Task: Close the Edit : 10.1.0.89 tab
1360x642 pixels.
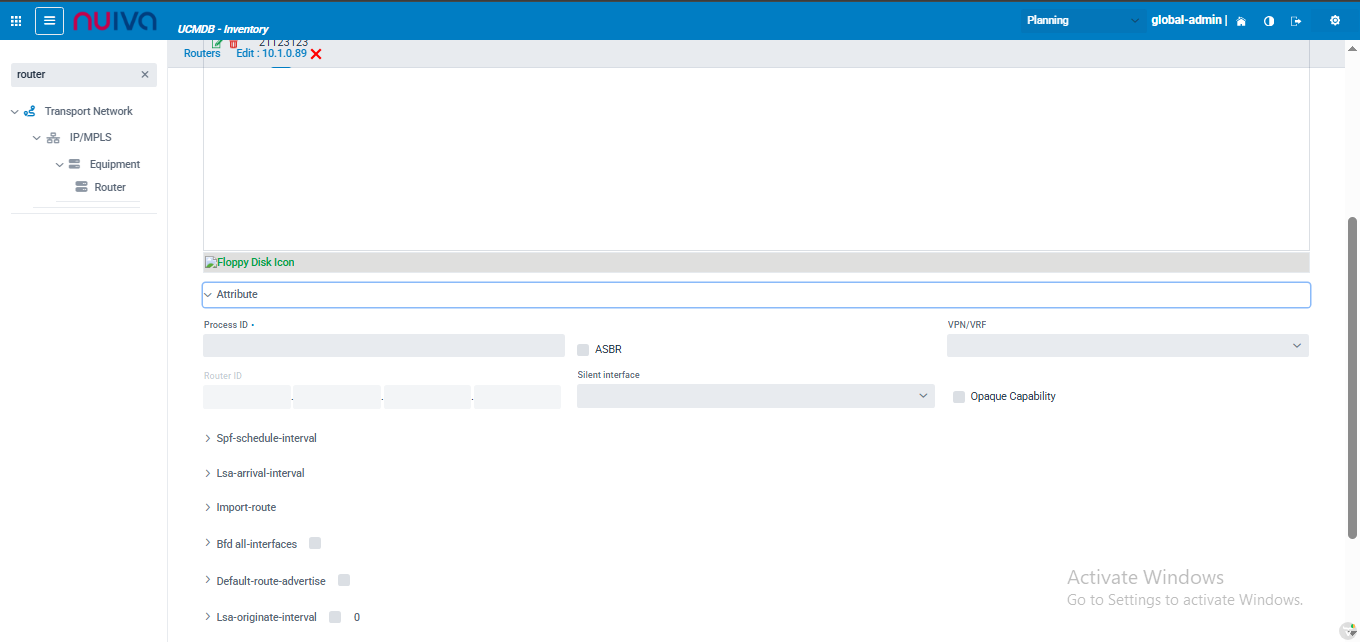Action: [316, 54]
